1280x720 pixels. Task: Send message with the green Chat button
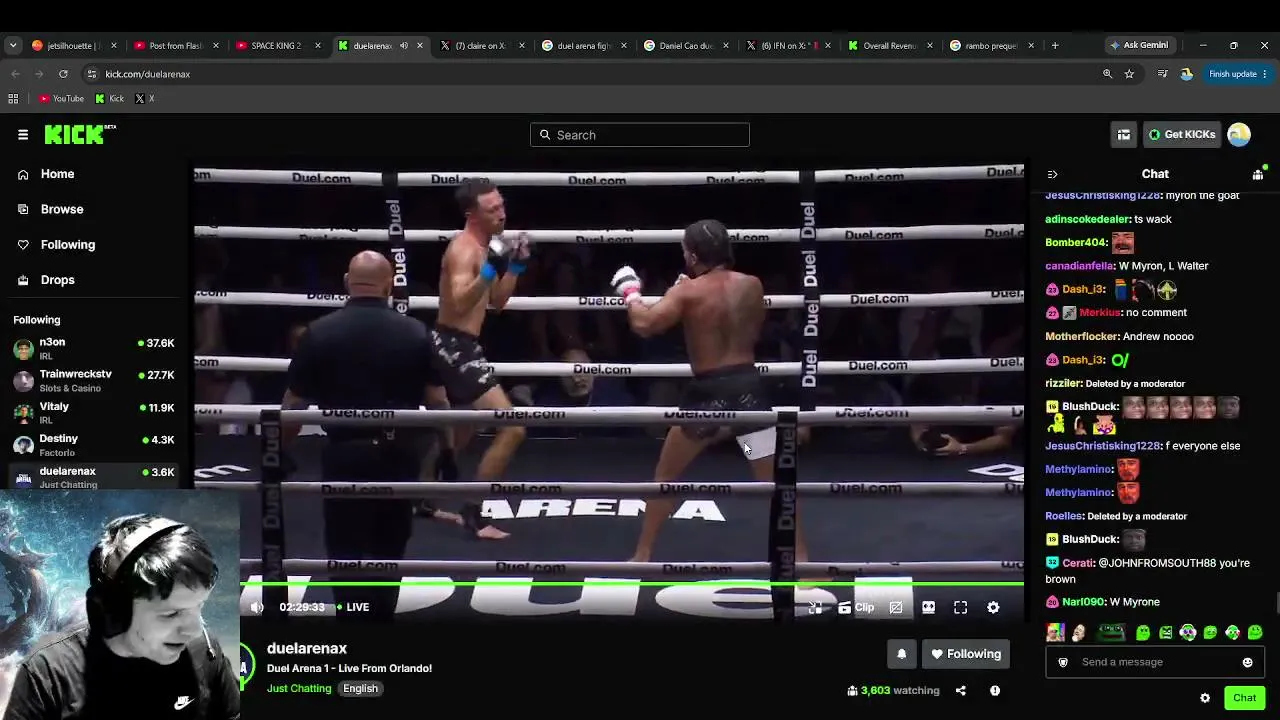pos(1244,698)
